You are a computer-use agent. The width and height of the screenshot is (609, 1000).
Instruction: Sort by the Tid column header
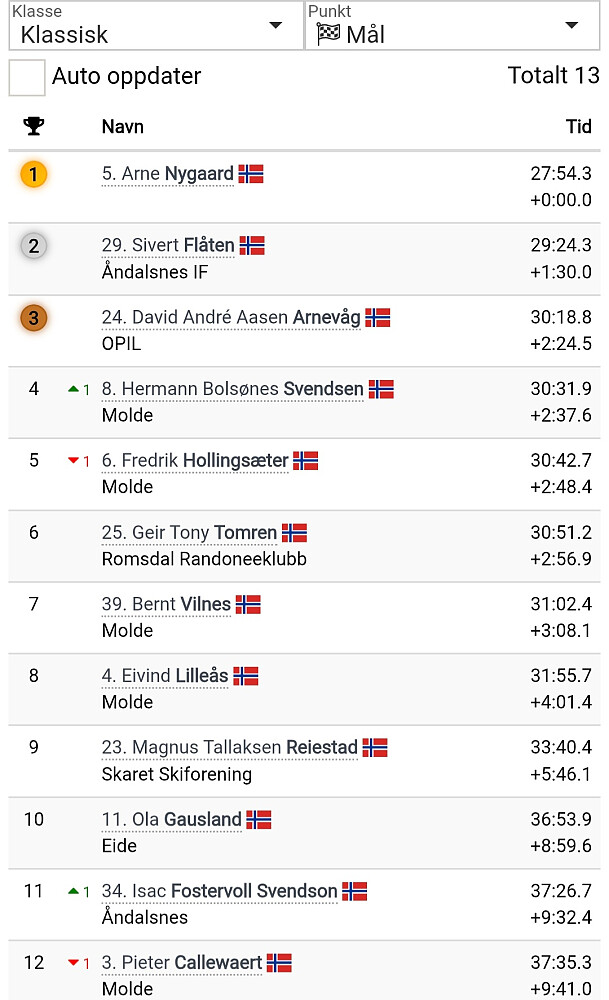tap(578, 127)
